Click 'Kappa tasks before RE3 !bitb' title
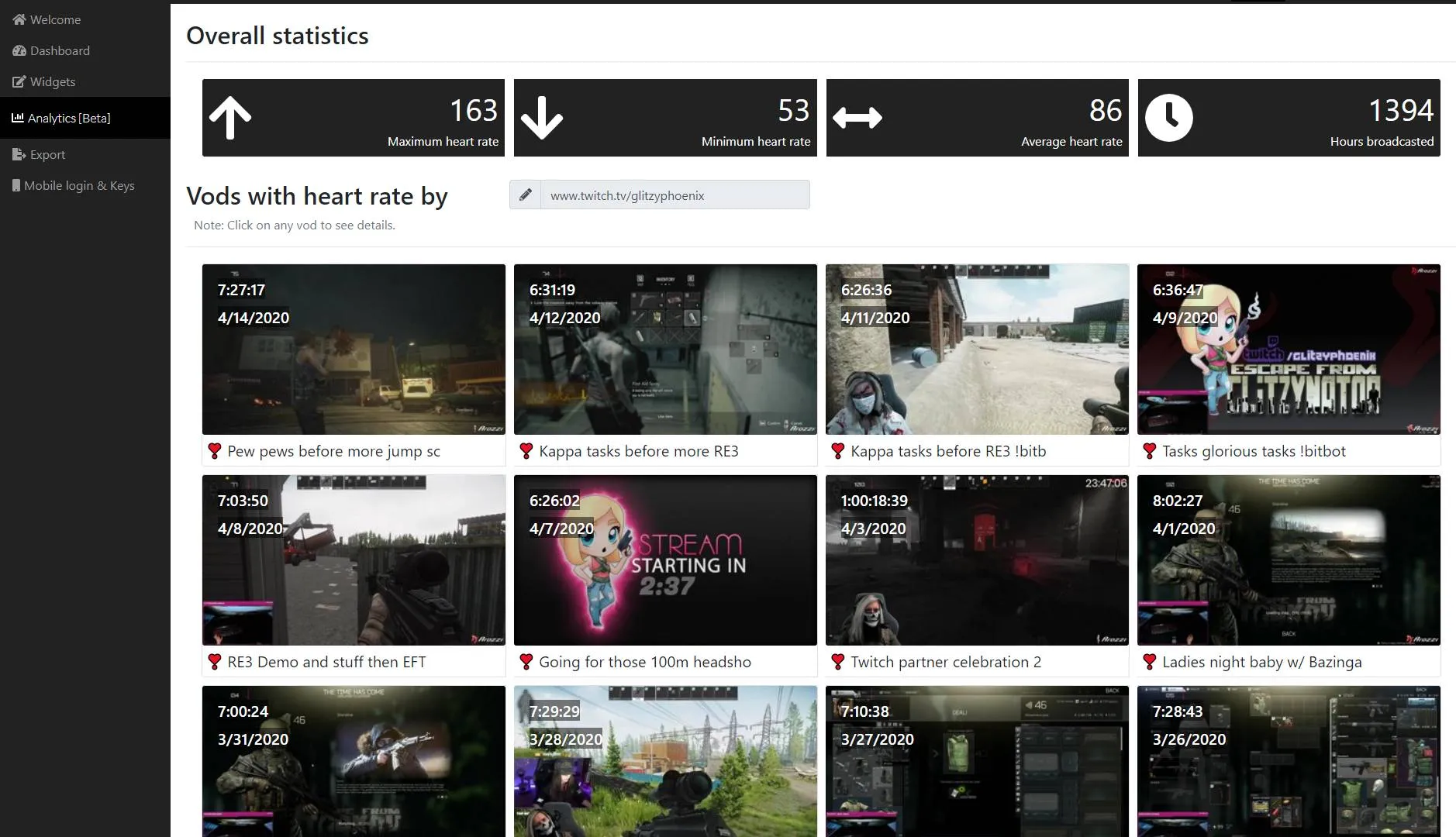Screen dimensions: 1456x837 tap(948, 451)
